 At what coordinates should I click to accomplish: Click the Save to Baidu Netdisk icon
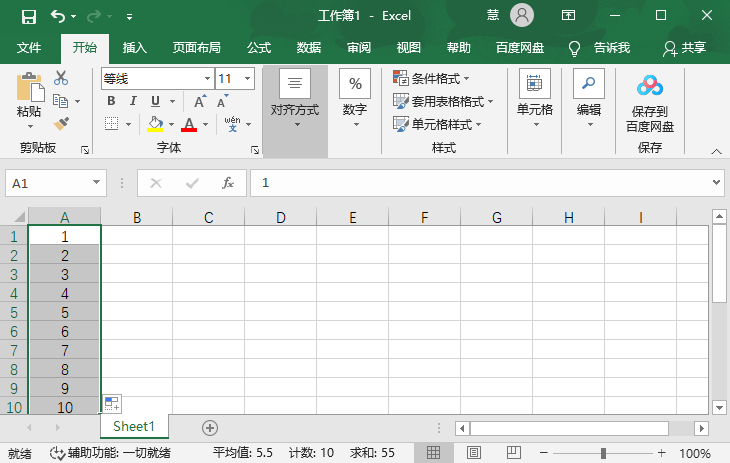[x=650, y=86]
